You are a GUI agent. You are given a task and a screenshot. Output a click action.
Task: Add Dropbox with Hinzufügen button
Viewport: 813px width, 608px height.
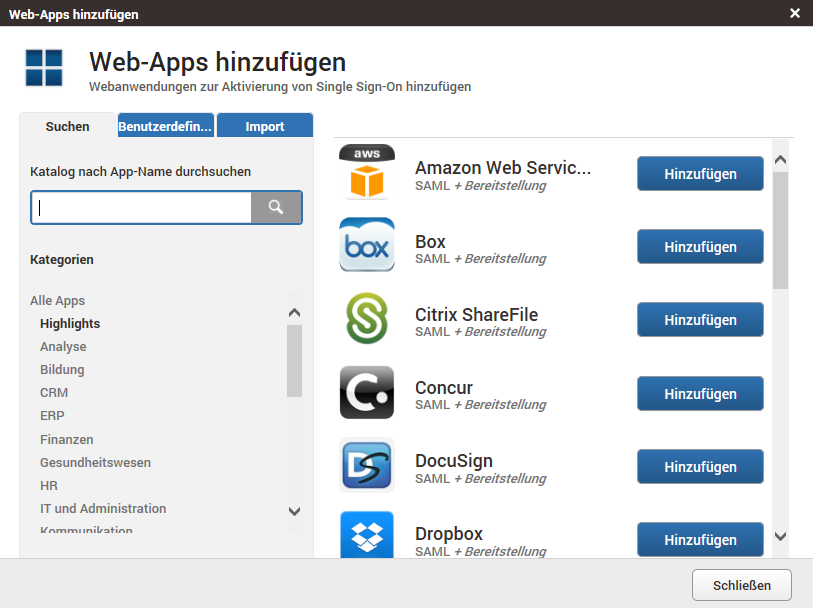[700, 540]
